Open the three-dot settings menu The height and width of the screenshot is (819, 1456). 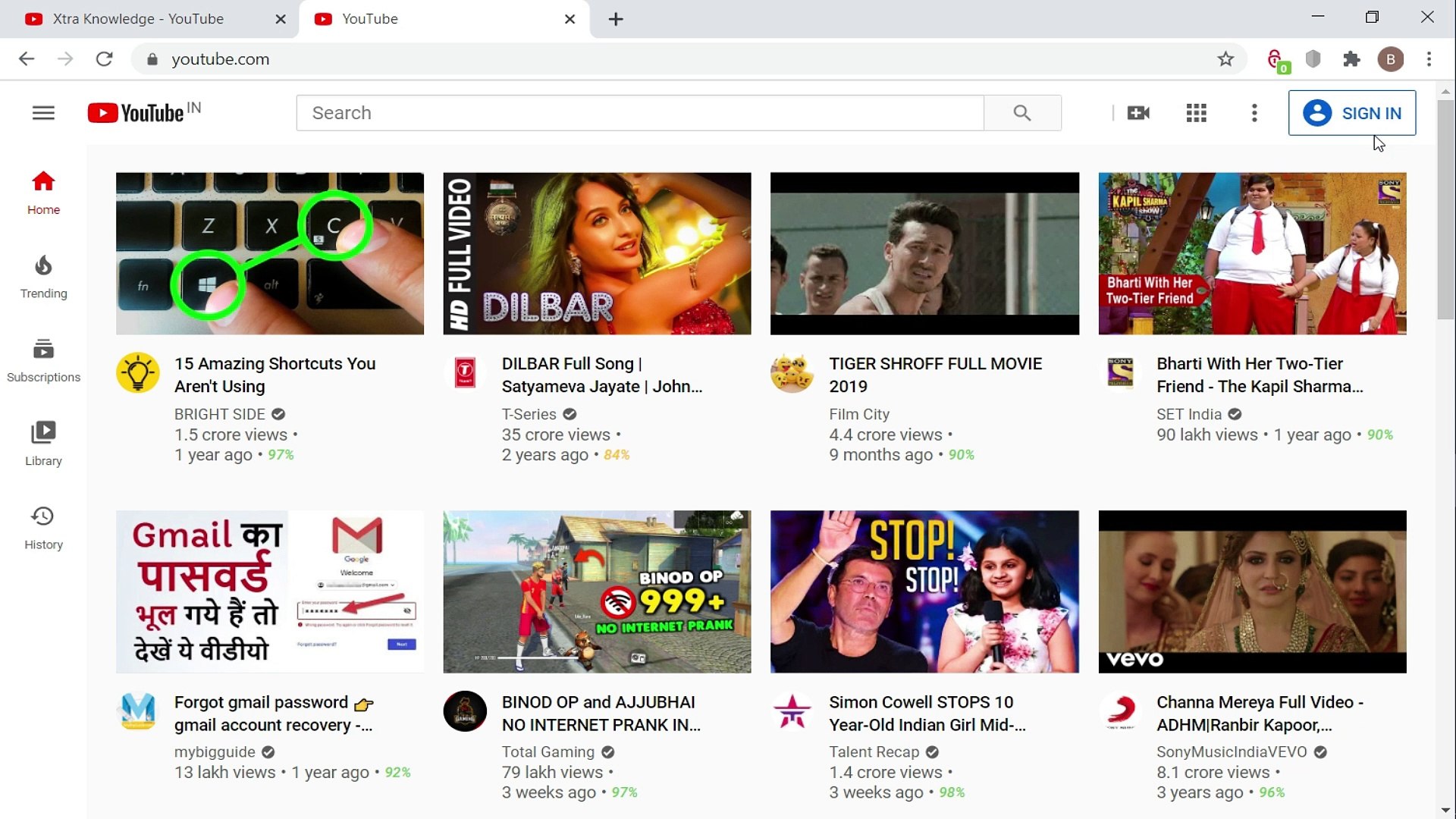click(x=1254, y=112)
